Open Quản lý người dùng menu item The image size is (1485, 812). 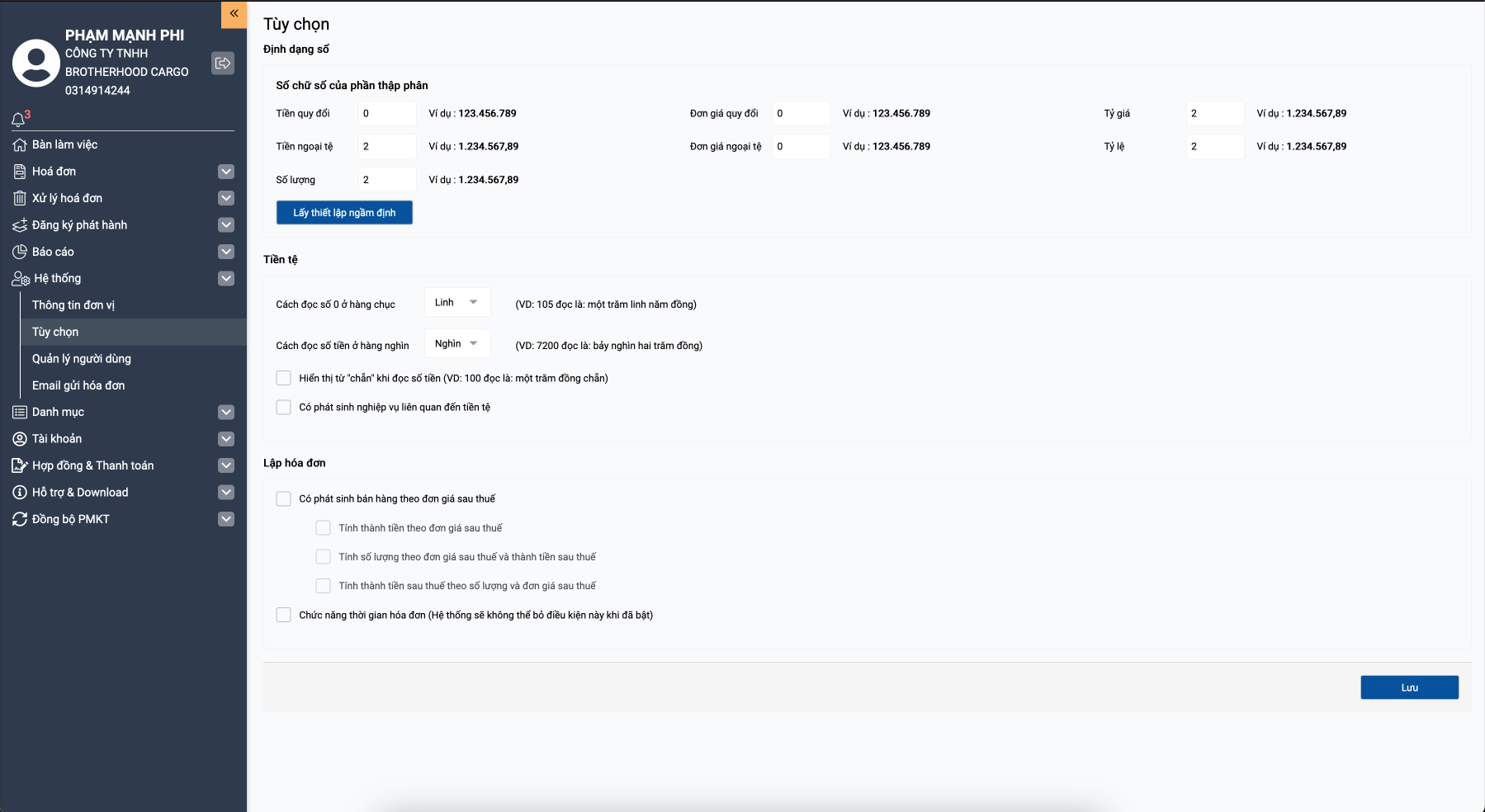pyautogui.click(x=82, y=359)
